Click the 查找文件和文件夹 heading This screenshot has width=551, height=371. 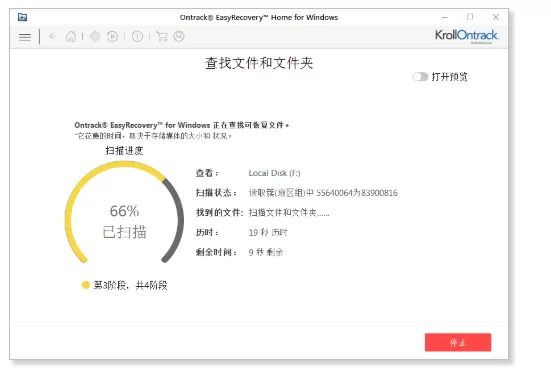259,64
